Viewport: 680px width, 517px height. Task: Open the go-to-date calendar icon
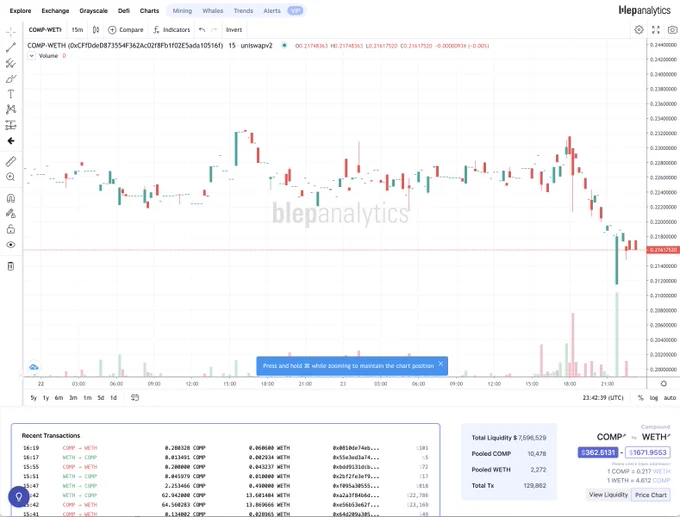point(135,397)
